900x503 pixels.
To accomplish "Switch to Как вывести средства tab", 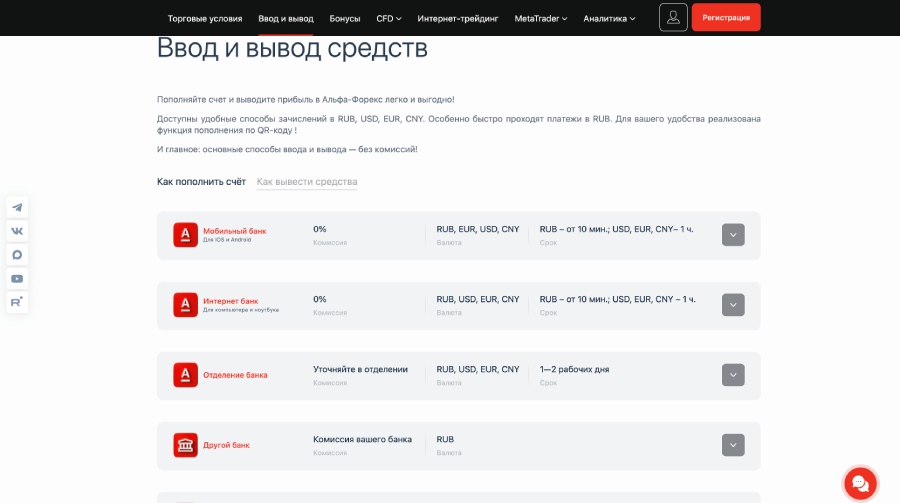I will 307,181.
